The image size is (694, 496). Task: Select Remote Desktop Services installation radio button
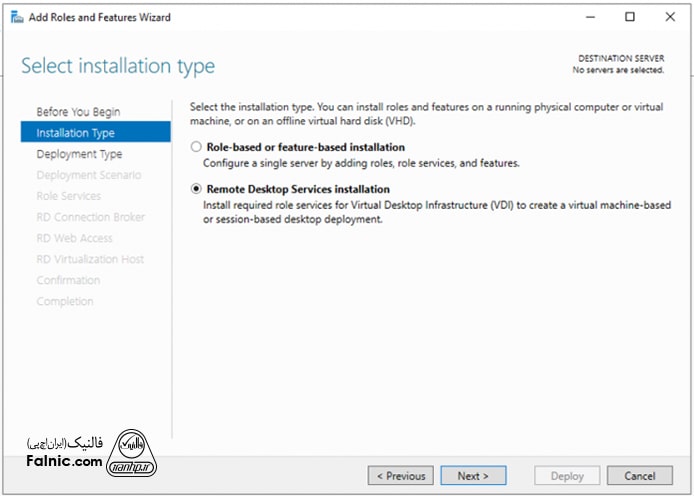click(x=196, y=189)
